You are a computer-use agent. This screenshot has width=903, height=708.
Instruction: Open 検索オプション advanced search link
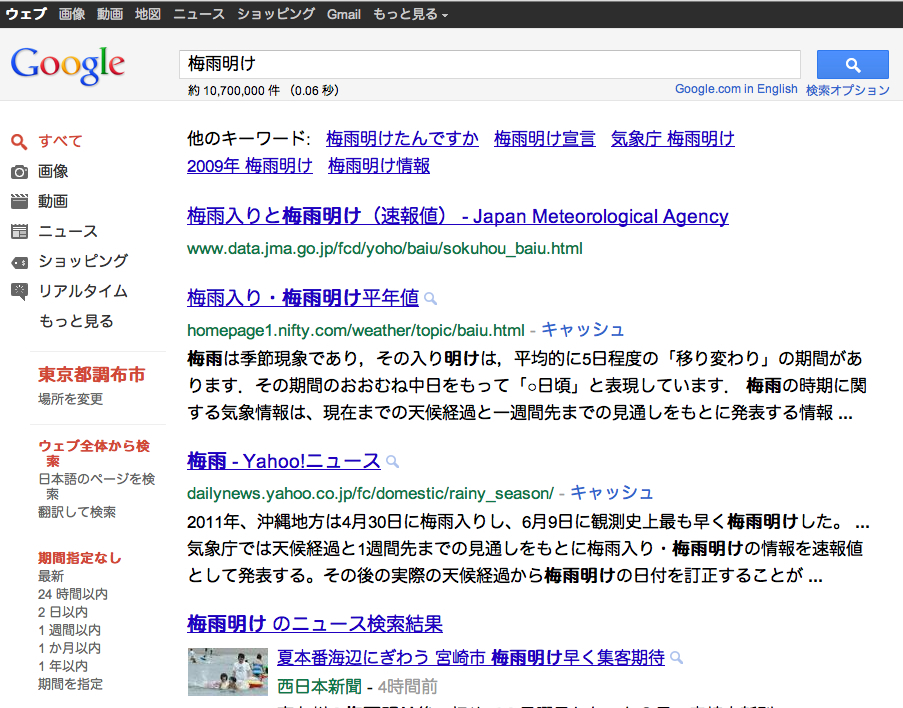(x=848, y=90)
